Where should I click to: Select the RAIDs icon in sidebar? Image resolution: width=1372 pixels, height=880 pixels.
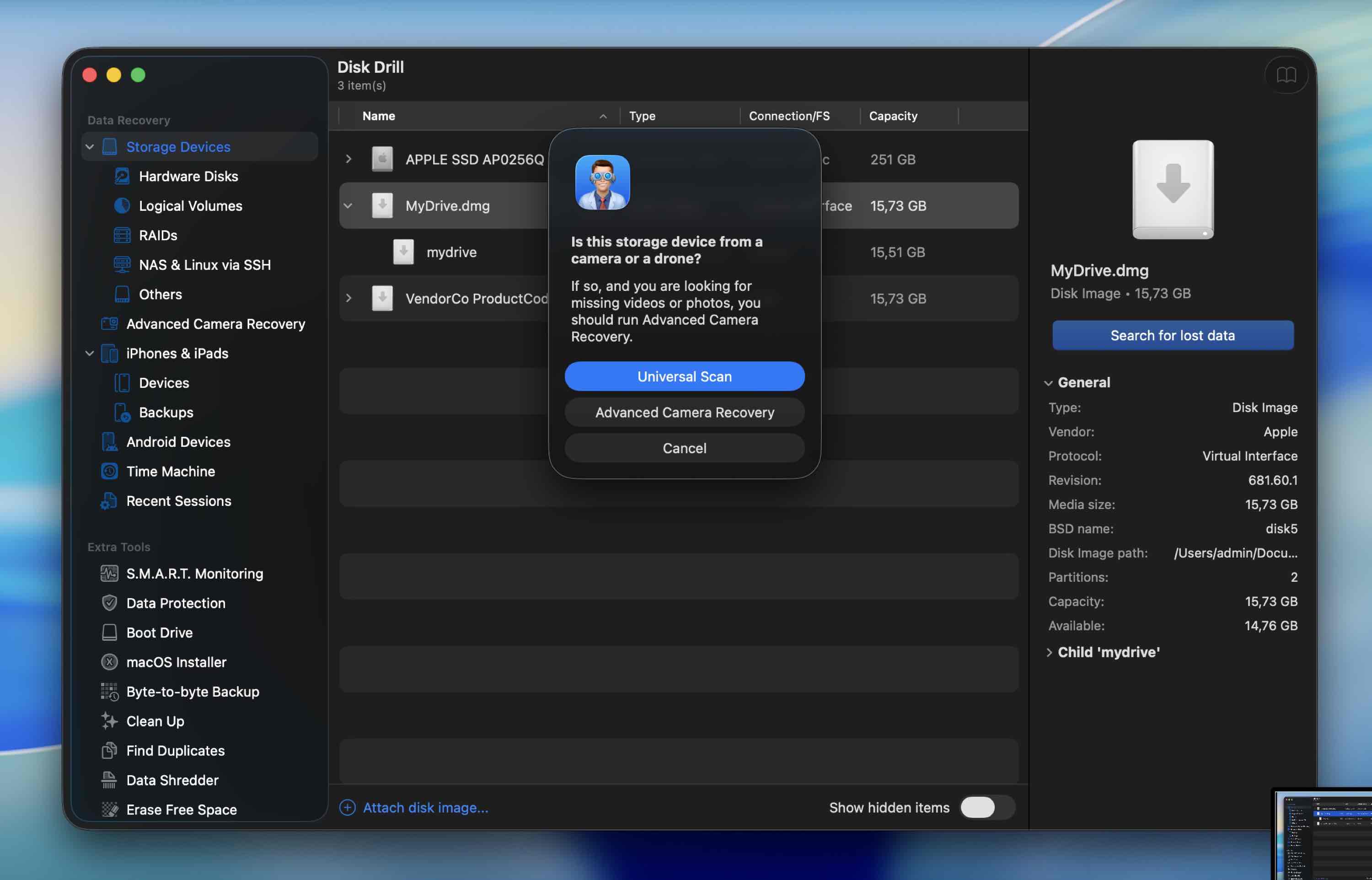(x=122, y=236)
